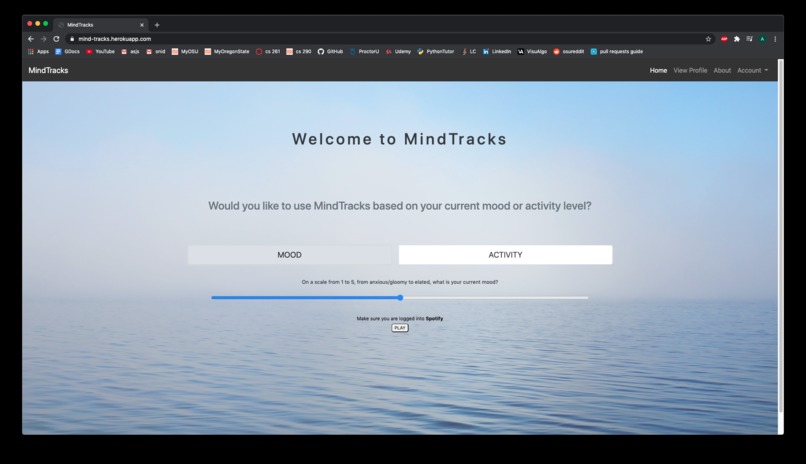Open the Chrome profile avatar

click(762, 39)
